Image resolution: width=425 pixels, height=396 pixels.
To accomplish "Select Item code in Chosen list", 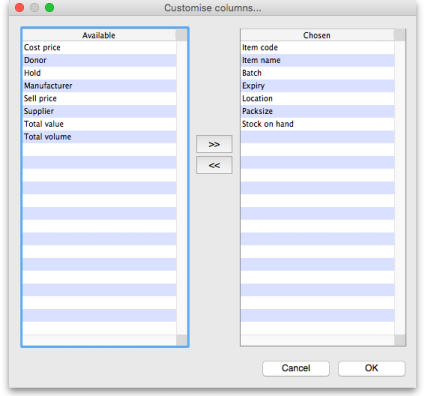I will point(317,48).
